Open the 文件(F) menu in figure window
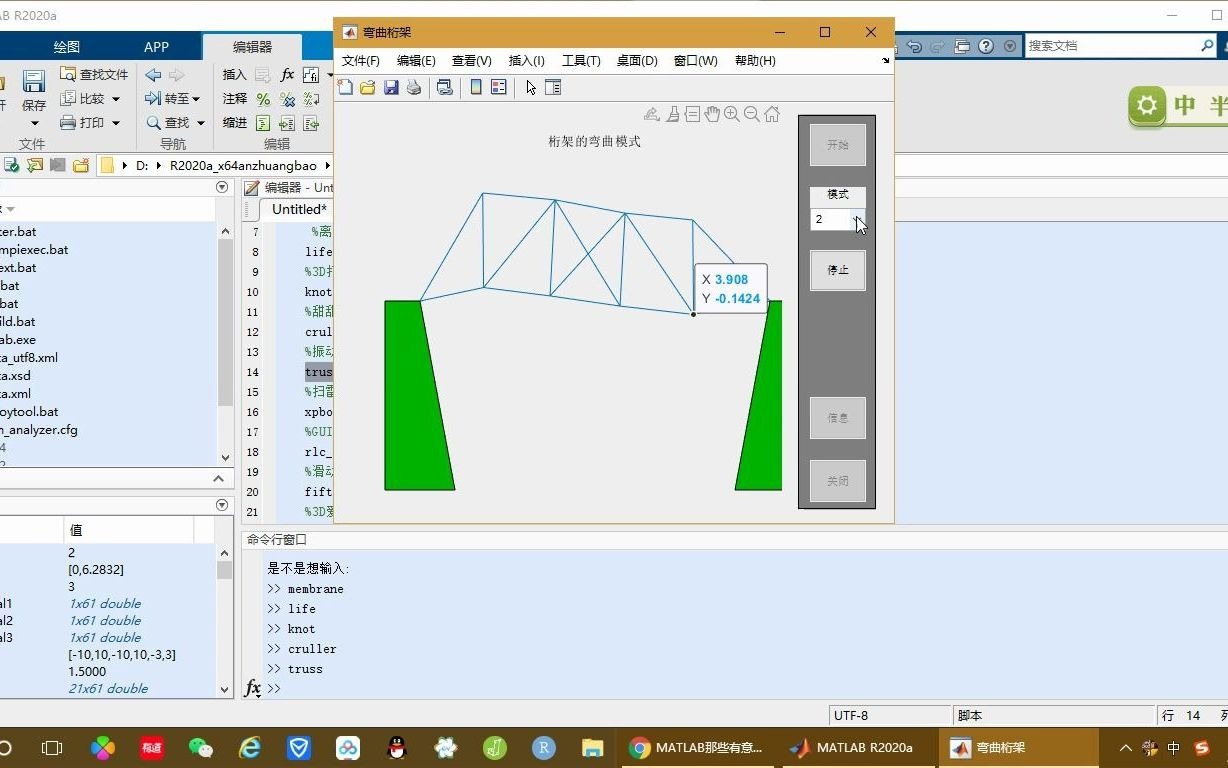This screenshot has width=1228, height=768. [x=361, y=61]
